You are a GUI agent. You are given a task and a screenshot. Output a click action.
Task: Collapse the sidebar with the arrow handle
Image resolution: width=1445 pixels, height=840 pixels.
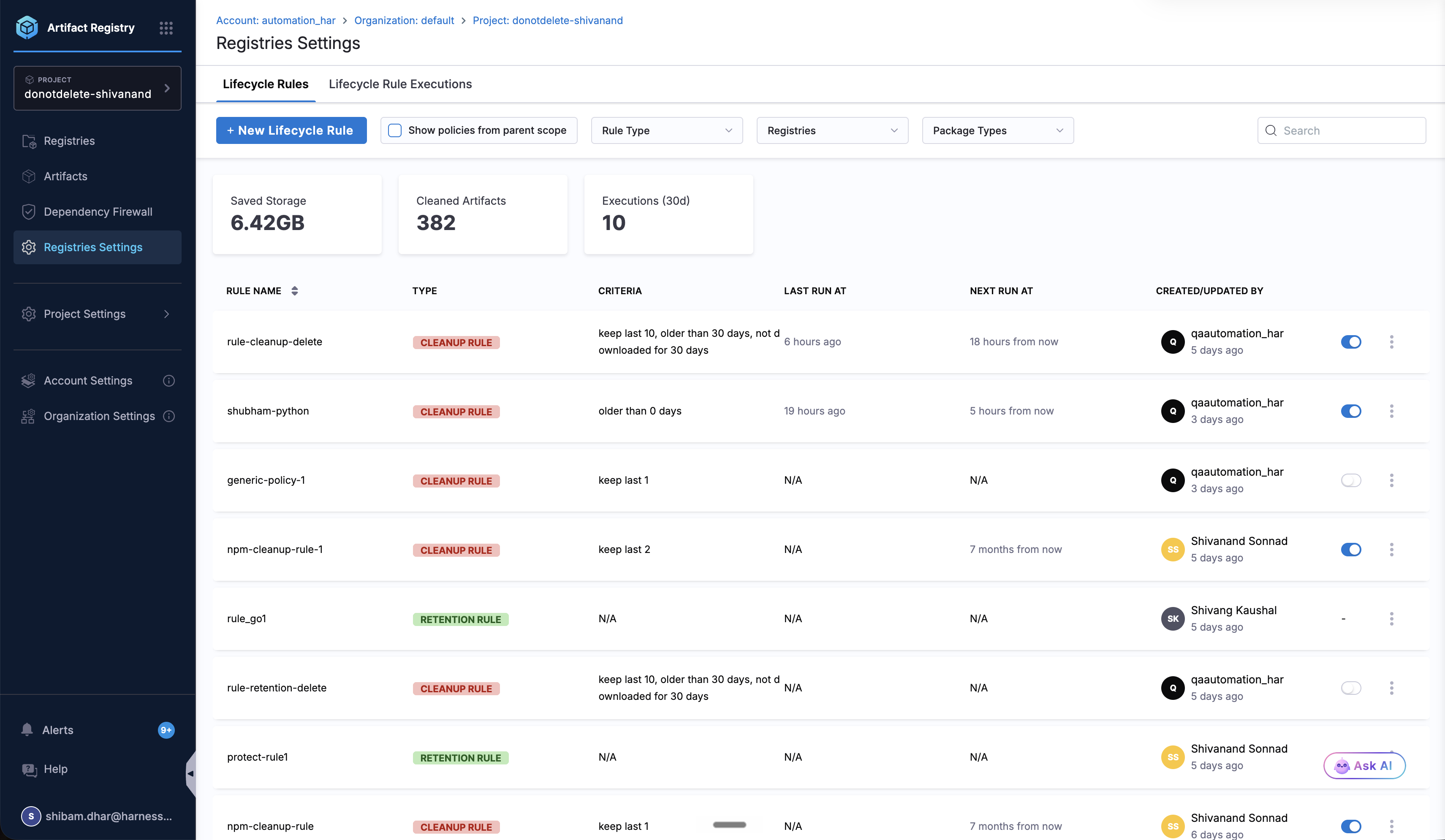(191, 773)
